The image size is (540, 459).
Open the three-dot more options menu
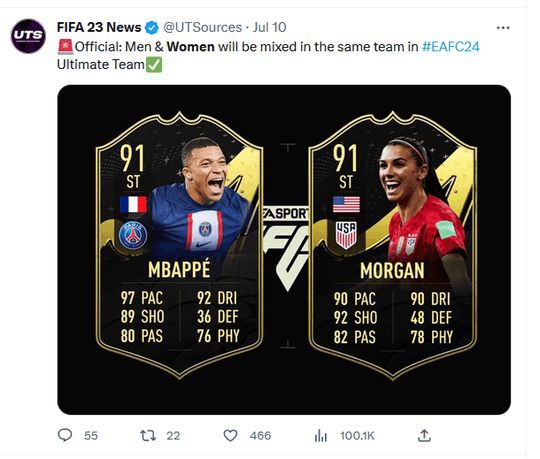[x=503, y=28]
